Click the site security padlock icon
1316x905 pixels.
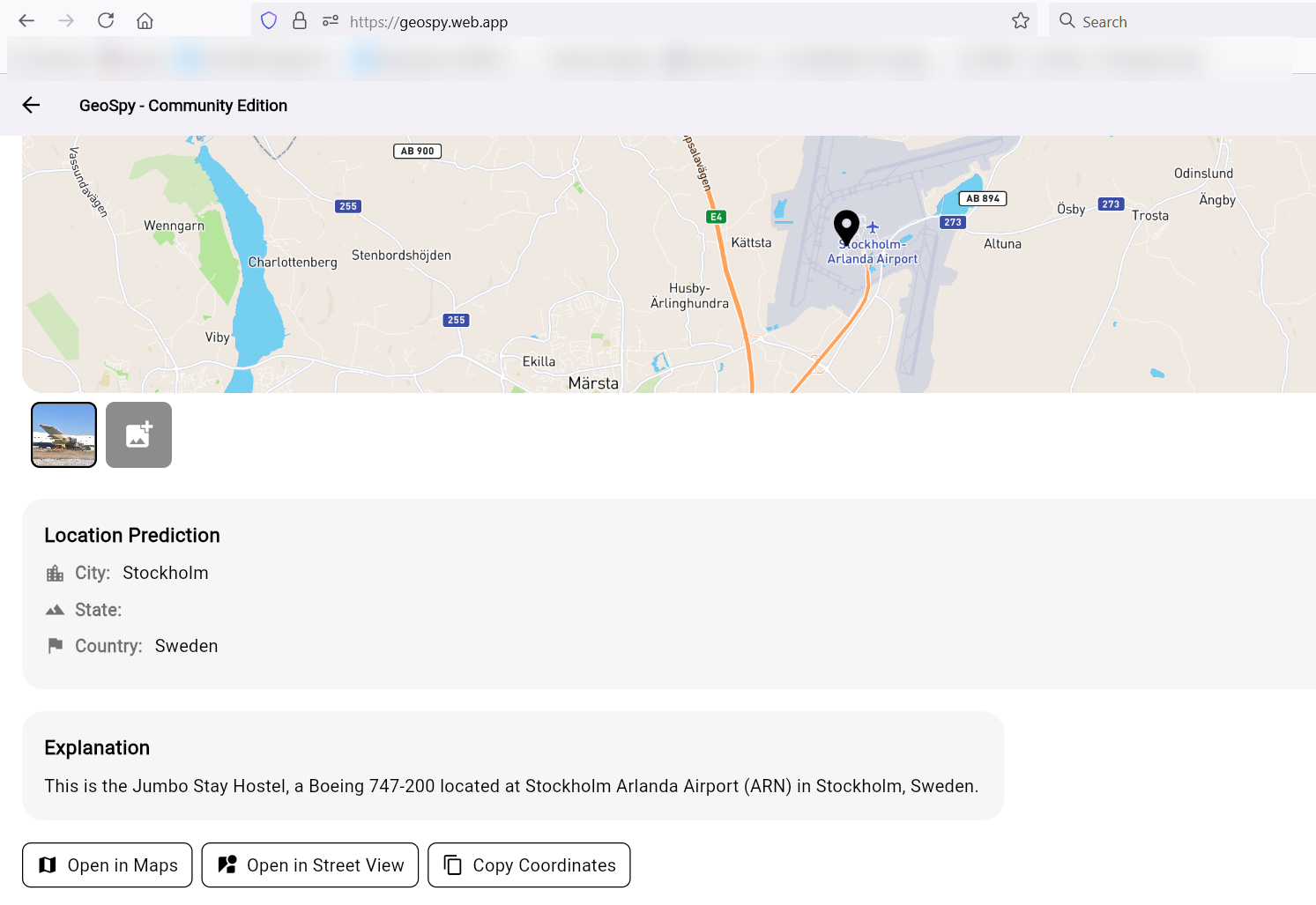pos(300,21)
